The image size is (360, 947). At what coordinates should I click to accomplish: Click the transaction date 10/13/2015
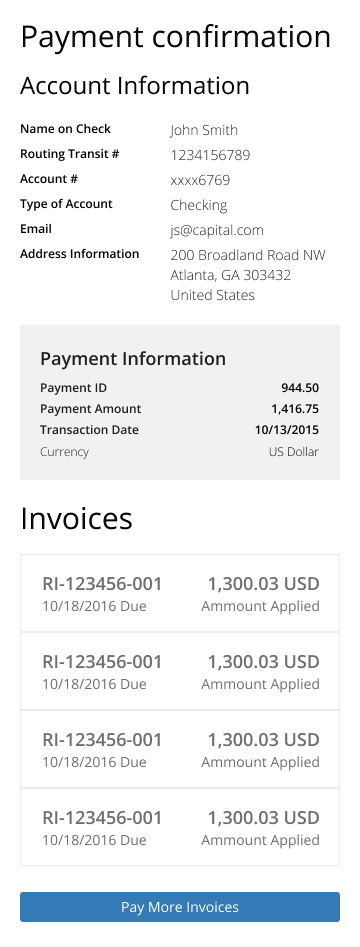288,430
